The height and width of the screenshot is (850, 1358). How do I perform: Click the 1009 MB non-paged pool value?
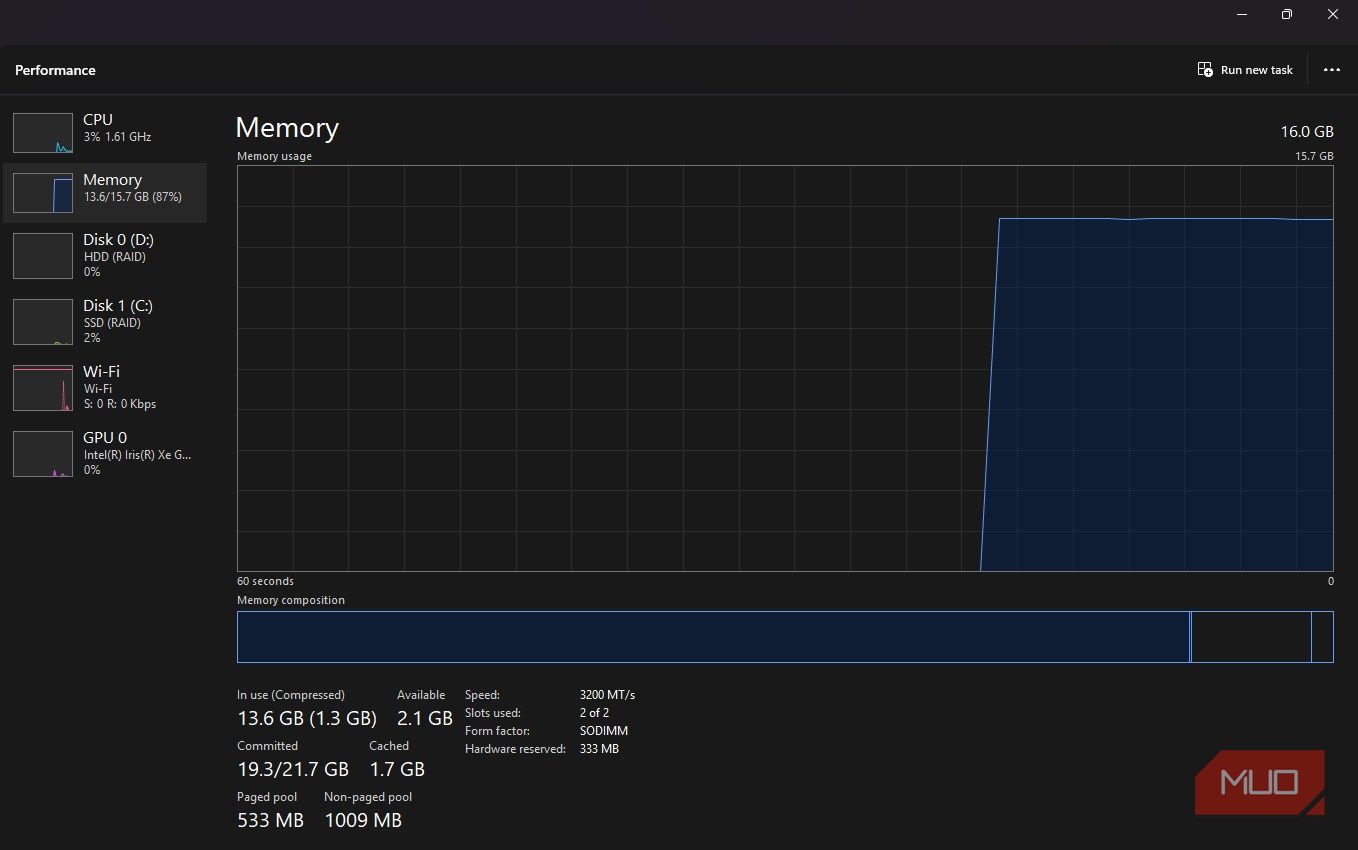tap(363, 821)
